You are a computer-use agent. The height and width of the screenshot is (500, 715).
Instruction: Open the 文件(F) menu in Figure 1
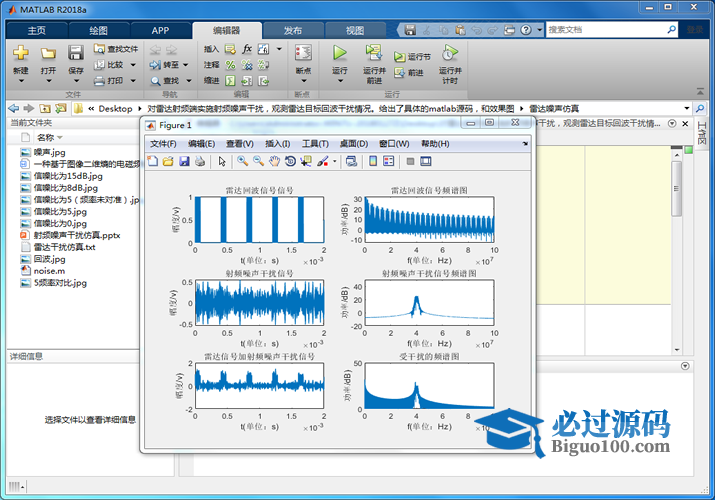click(x=163, y=144)
